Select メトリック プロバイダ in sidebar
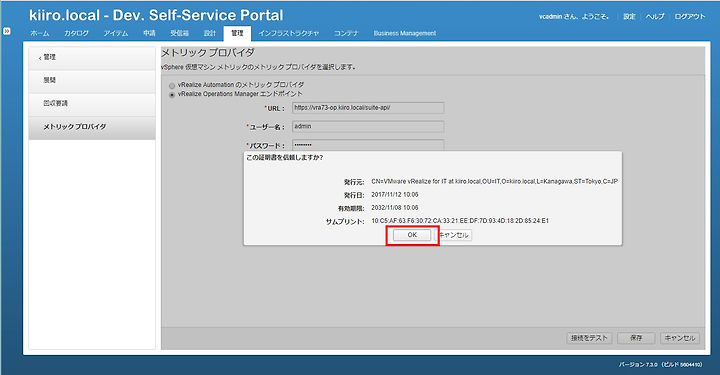 pos(92,127)
